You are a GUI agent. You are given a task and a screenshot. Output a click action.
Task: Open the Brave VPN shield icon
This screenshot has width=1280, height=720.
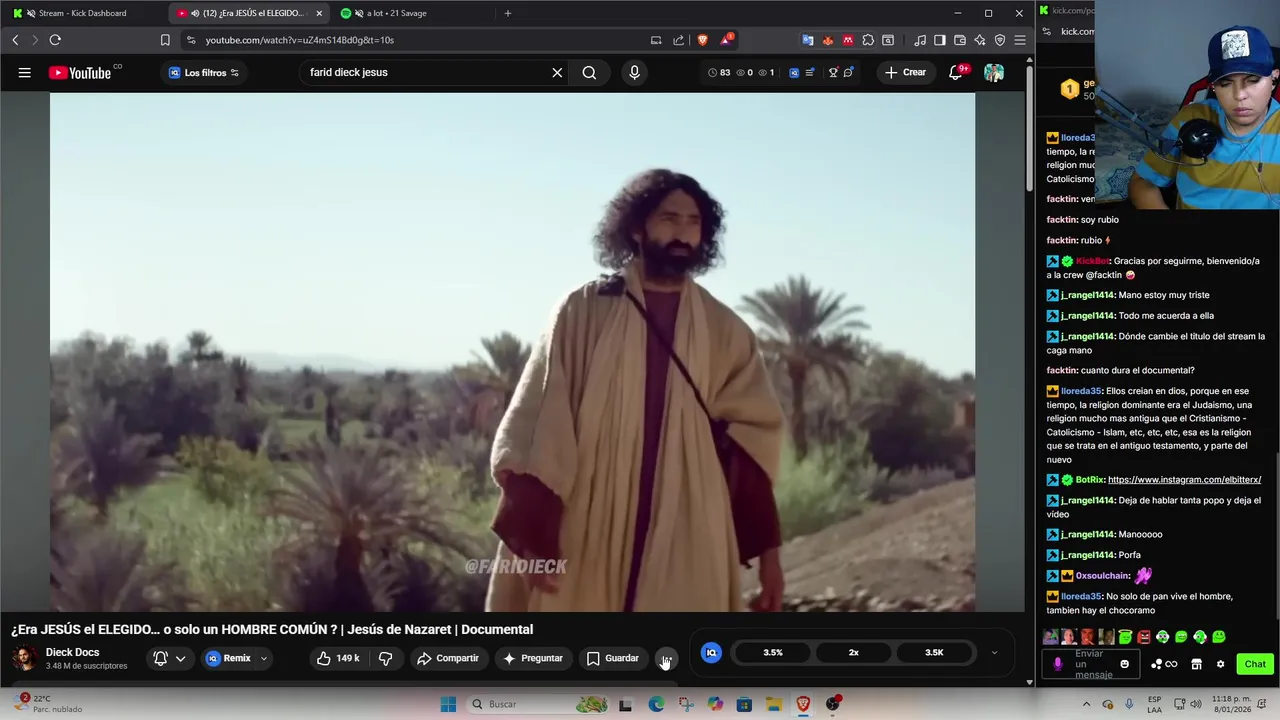pos(1000,40)
